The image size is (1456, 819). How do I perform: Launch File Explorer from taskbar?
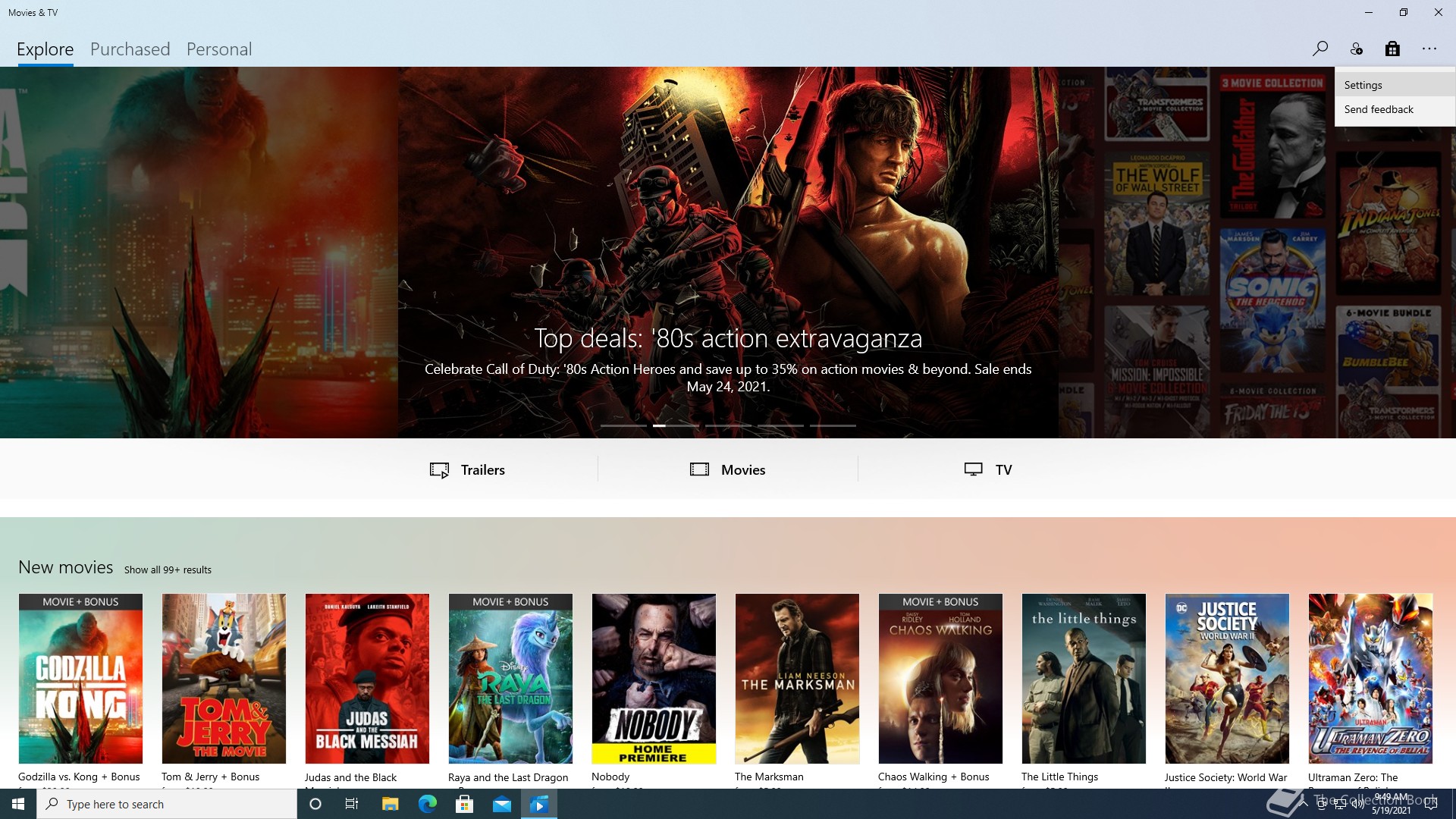390,804
